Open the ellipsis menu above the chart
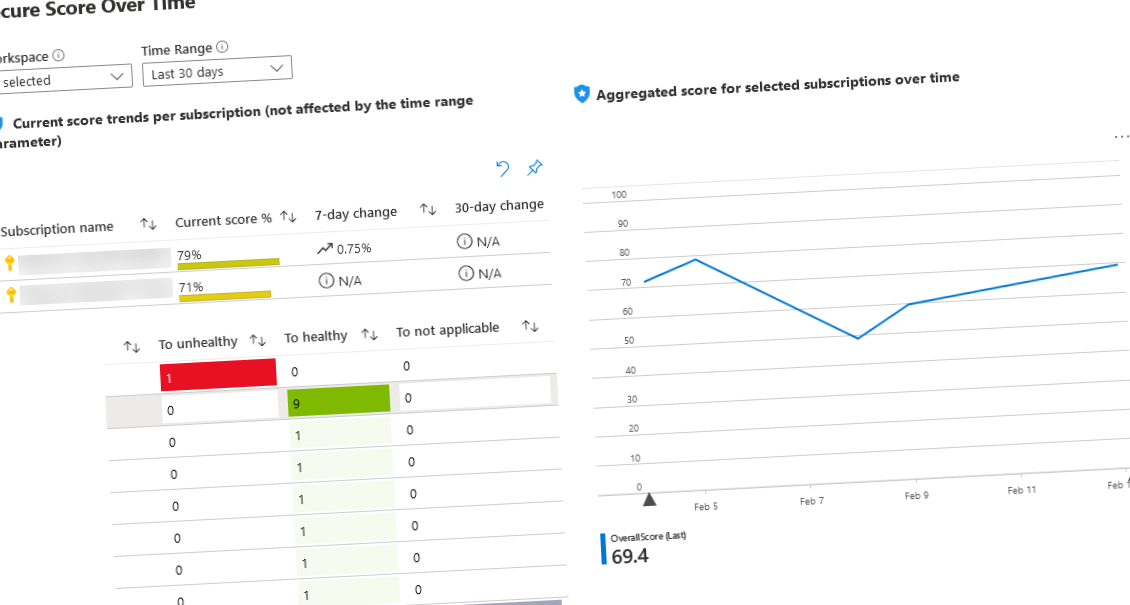The width and height of the screenshot is (1130, 605). [1120, 137]
